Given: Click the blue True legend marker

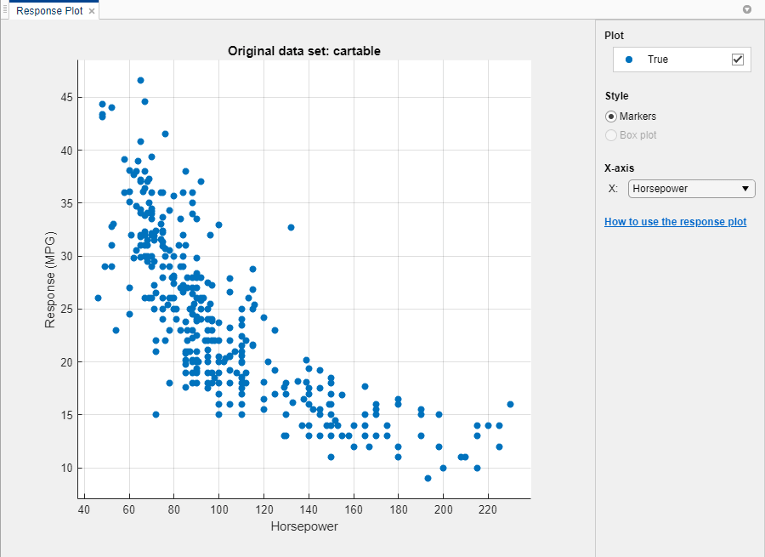Looking at the screenshot, I should [629, 60].
